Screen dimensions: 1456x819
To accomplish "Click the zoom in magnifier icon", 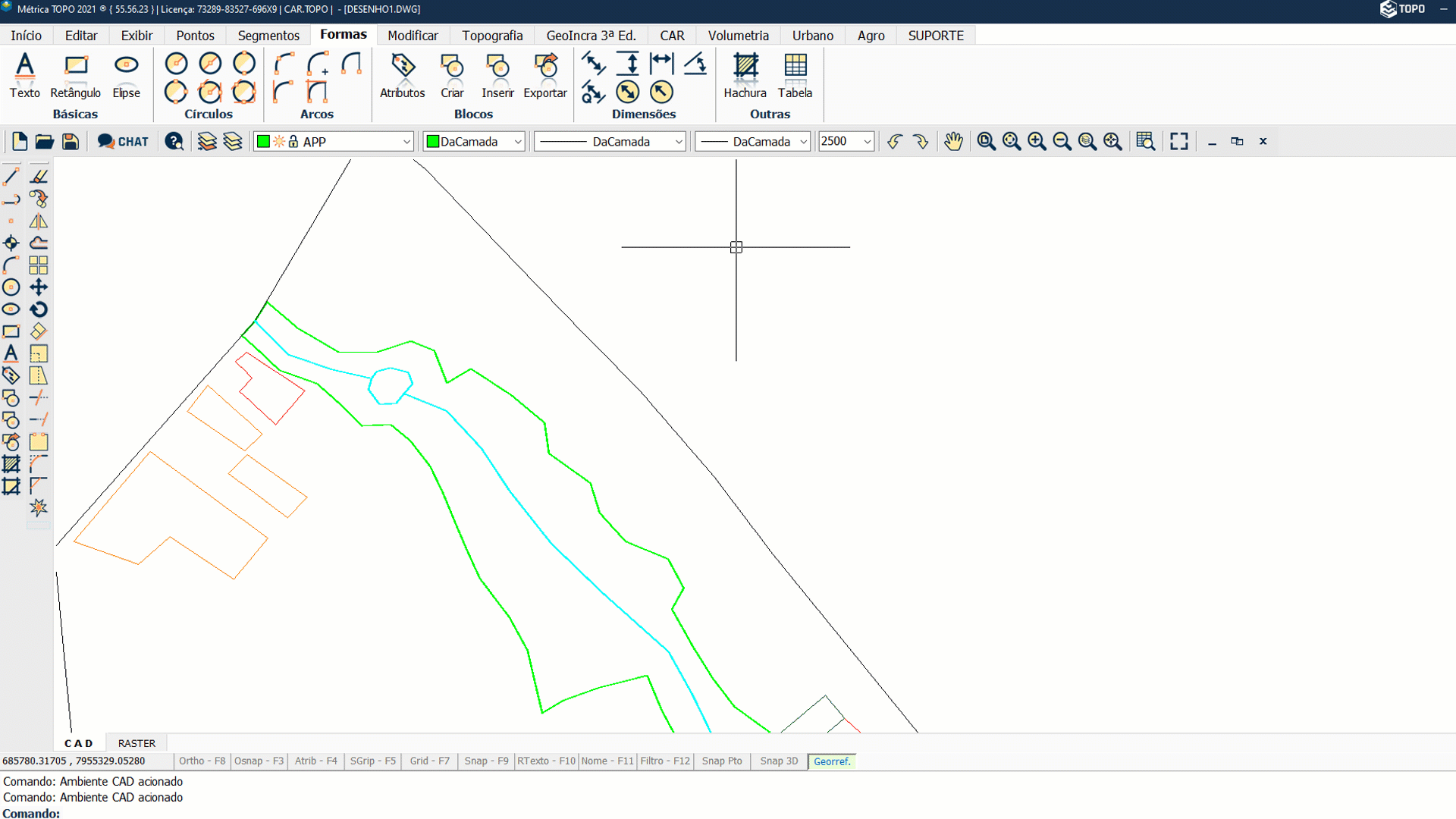I will [1037, 141].
